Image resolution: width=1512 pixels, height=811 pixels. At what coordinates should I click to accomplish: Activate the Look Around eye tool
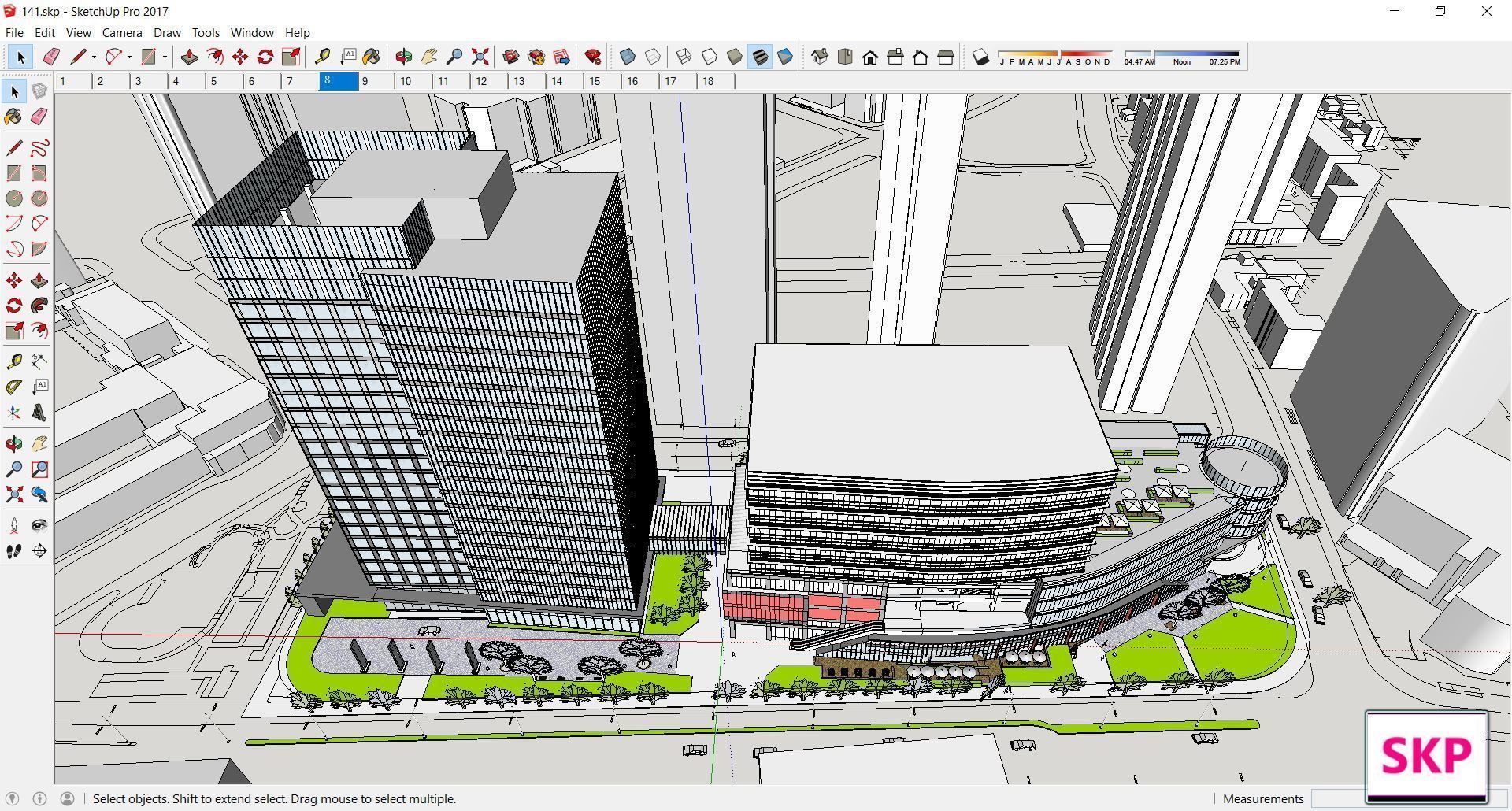point(39,526)
